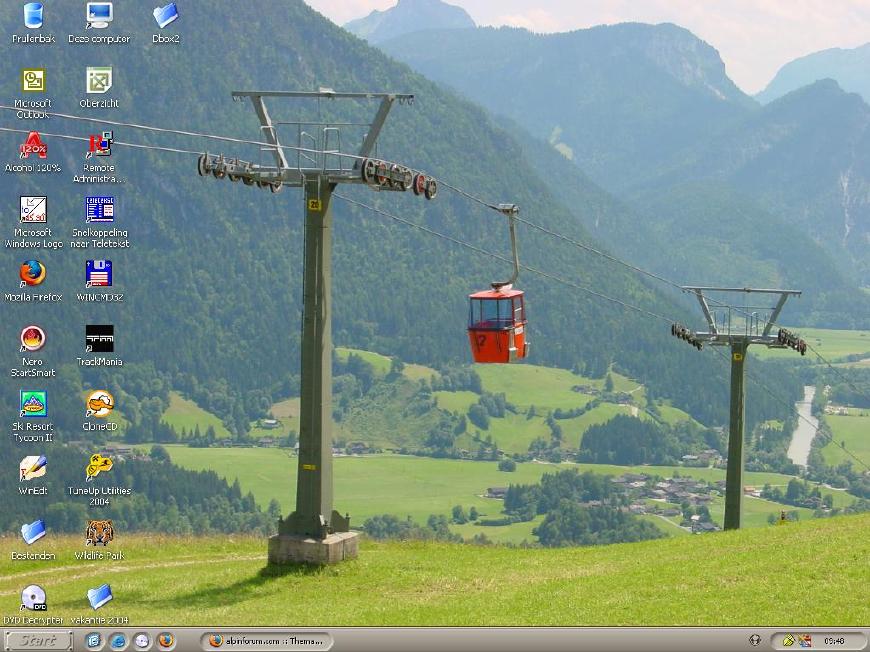Start the TrackMania game shortcut
The height and width of the screenshot is (652, 870).
[99, 339]
